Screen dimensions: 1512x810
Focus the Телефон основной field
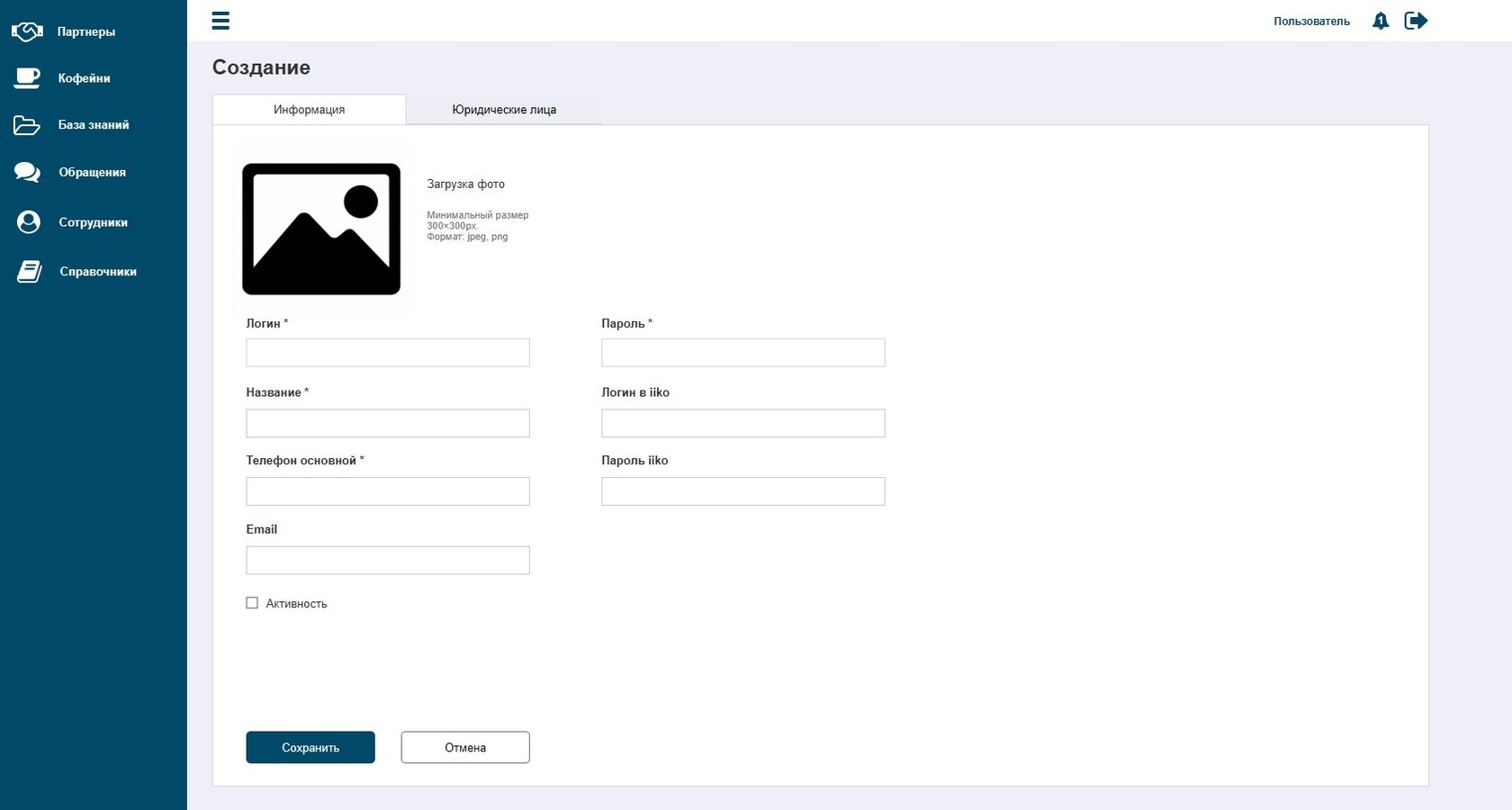click(388, 491)
